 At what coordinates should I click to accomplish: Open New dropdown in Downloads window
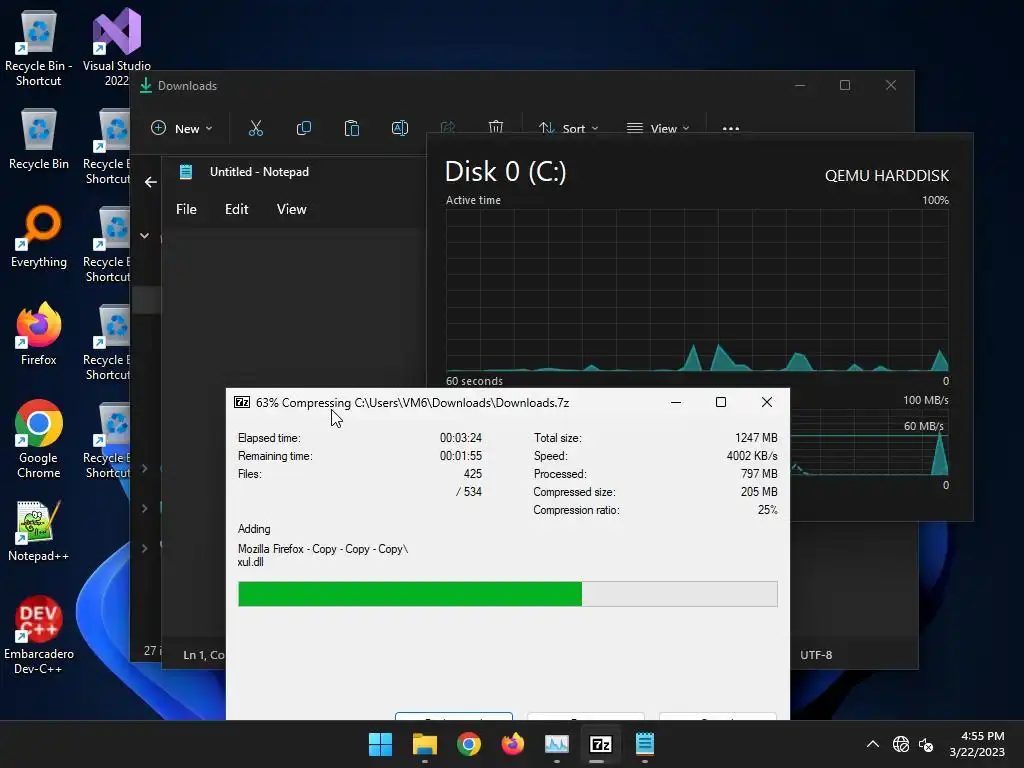pyautogui.click(x=182, y=129)
